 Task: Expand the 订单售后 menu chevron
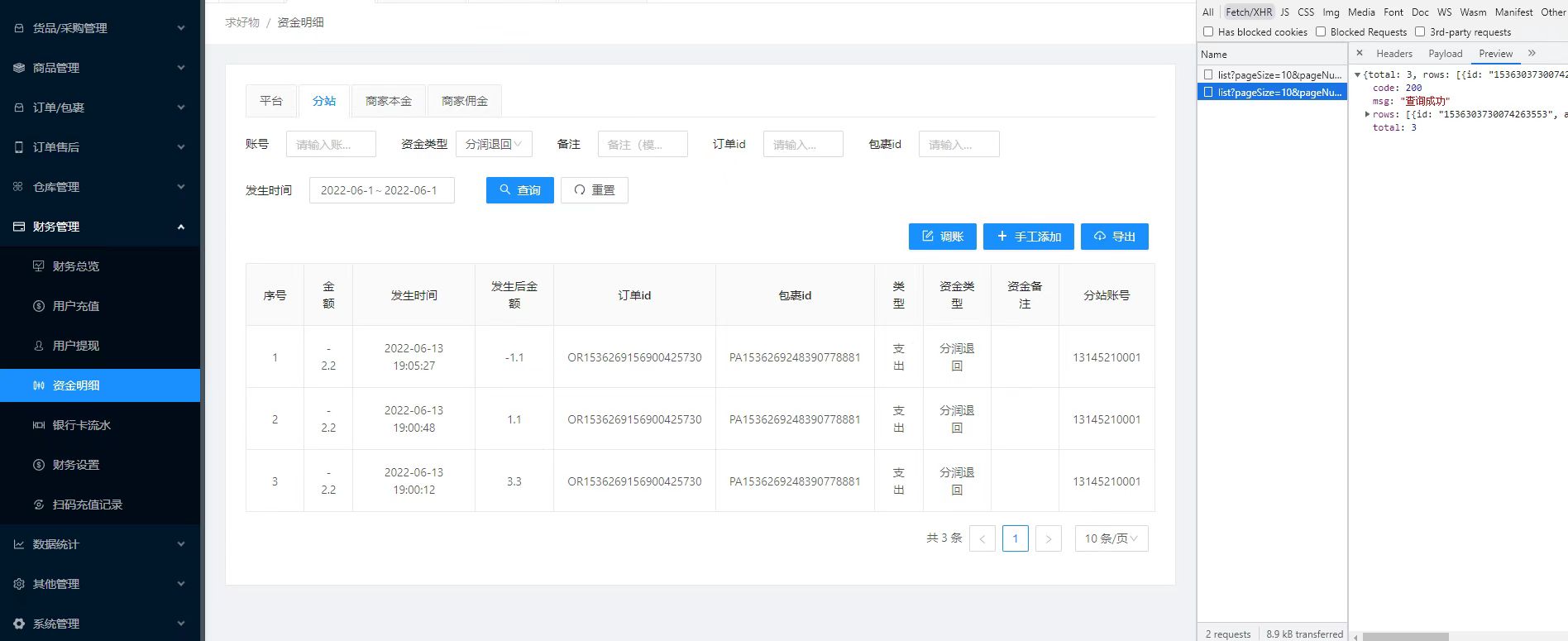(181, 147)
